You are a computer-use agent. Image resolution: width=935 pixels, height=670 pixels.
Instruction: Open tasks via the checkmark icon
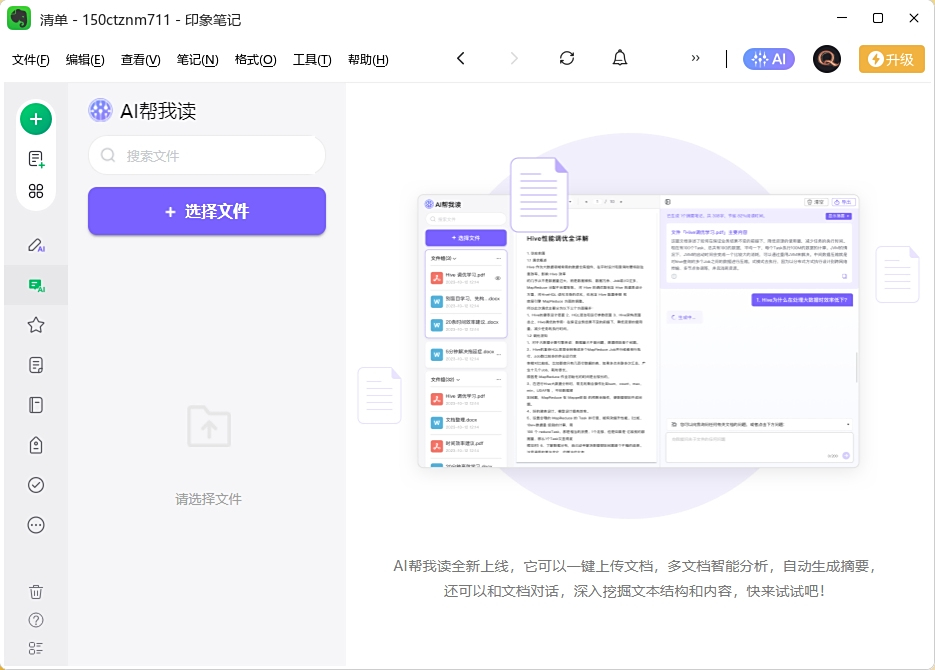36,485
